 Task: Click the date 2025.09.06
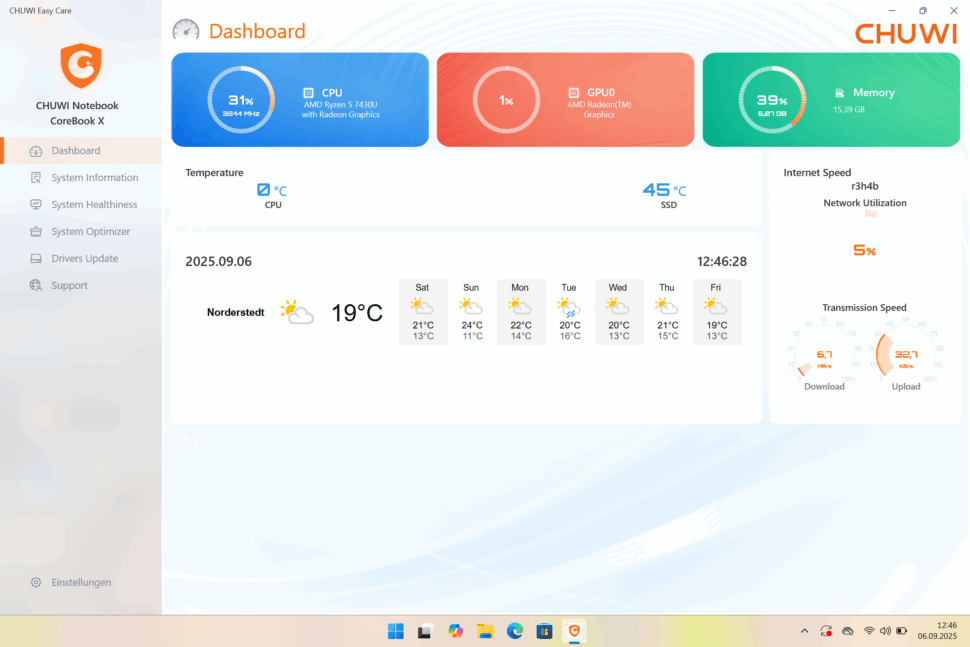click(218, 262)
